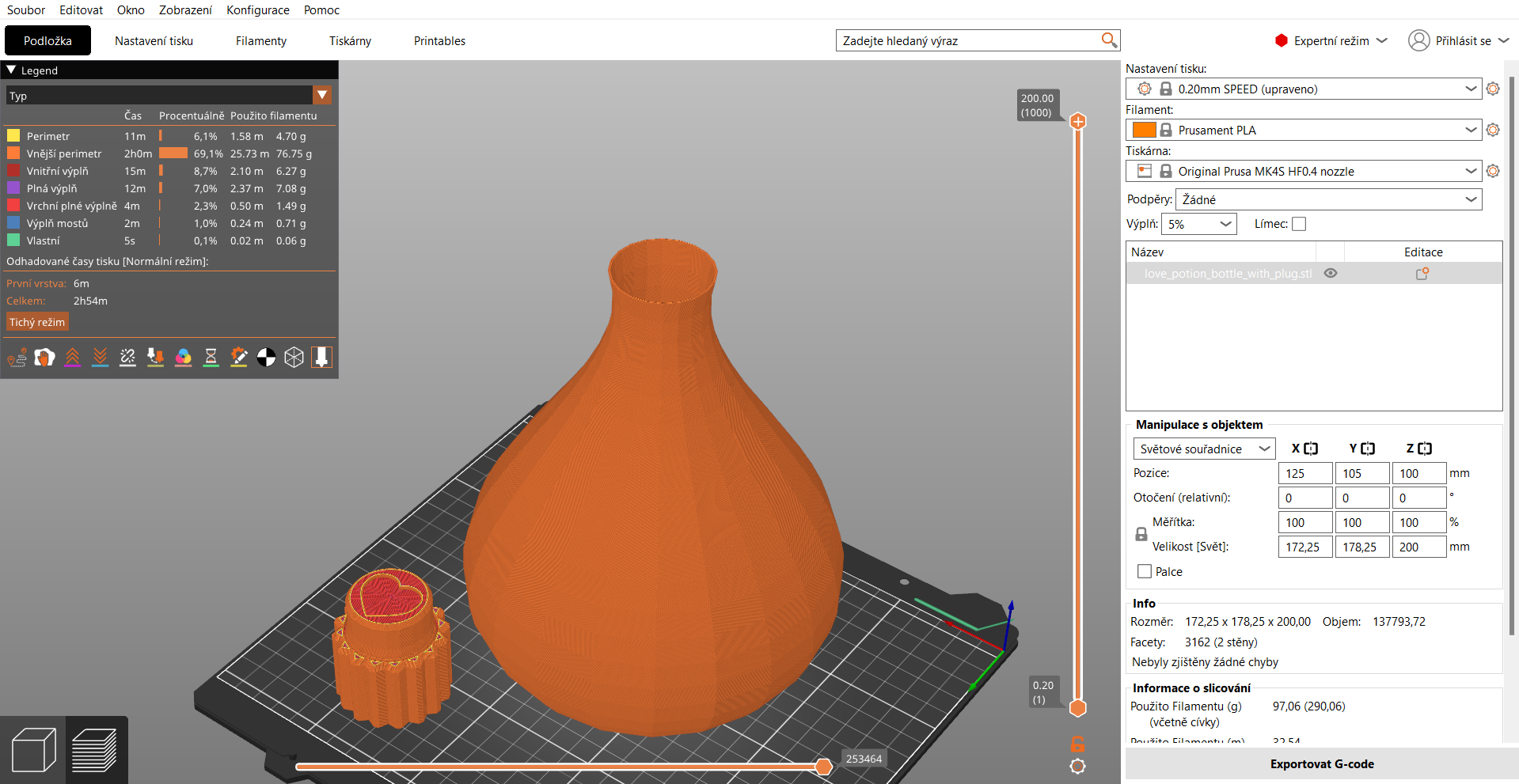Open the Prusament PLA filament dropdown
The image size is (1519, 784).
(1303, 130)
